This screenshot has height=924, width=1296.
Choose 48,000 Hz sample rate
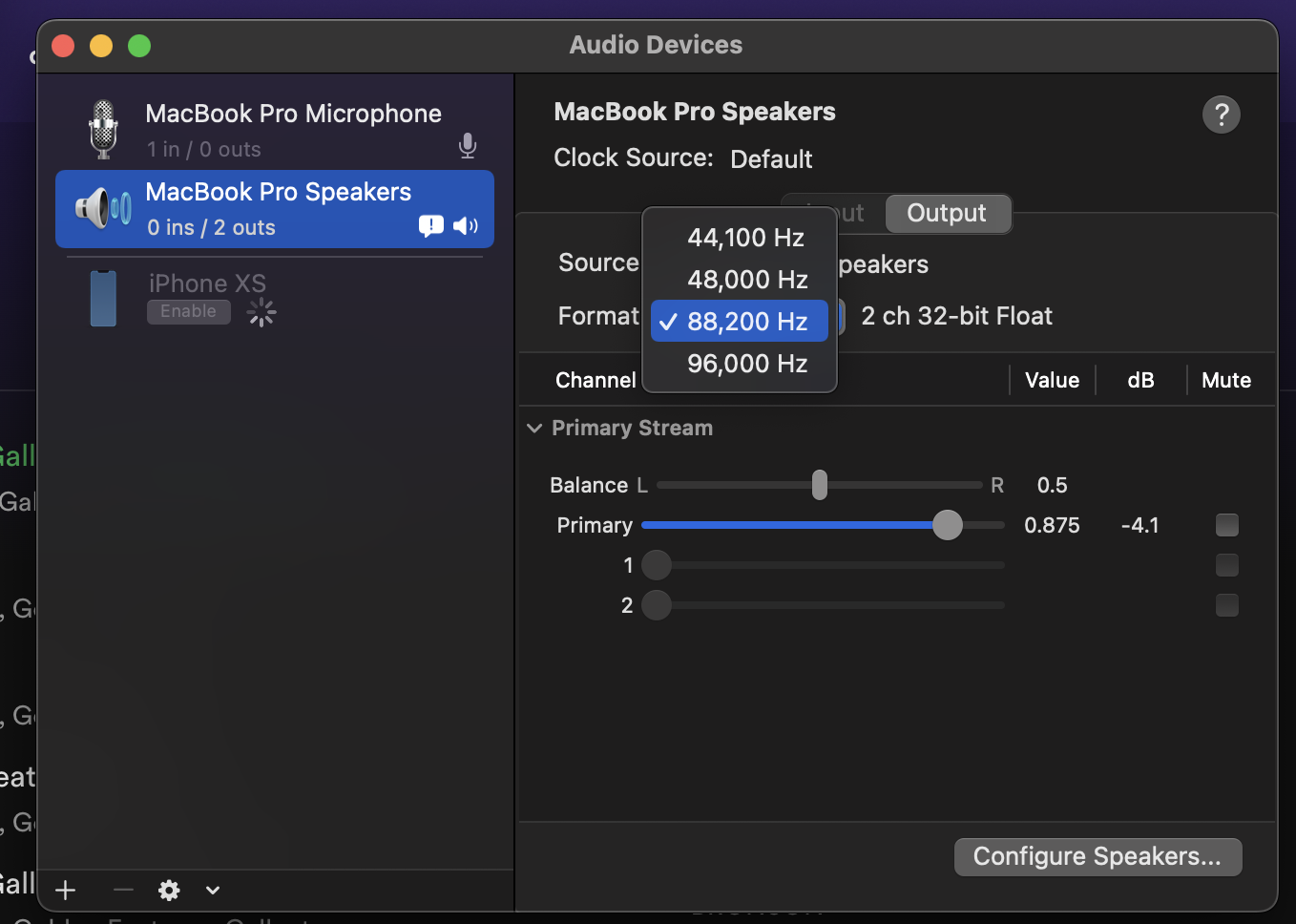tap(740, 280)
